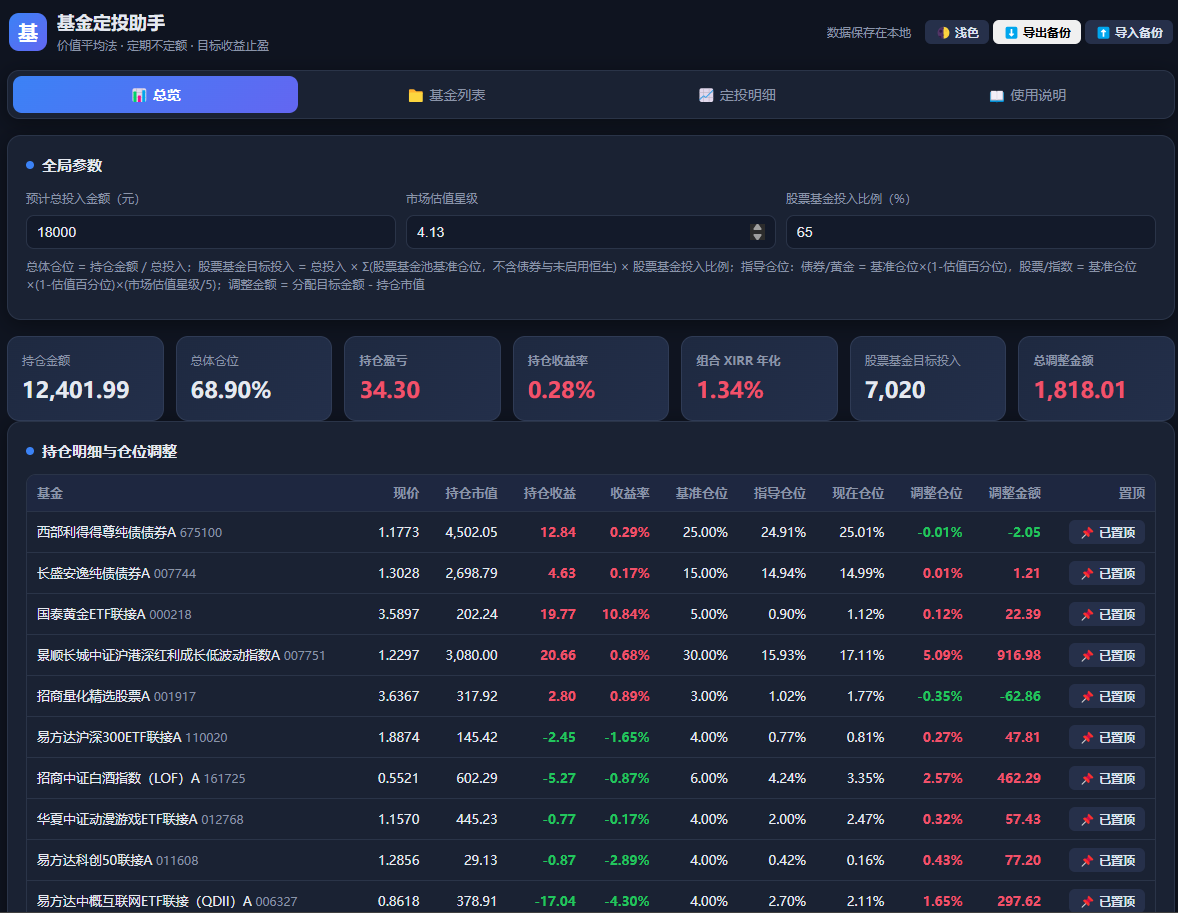Click fund name 易方达沪深300ETF联接A 110020

(x=132, y=737)
